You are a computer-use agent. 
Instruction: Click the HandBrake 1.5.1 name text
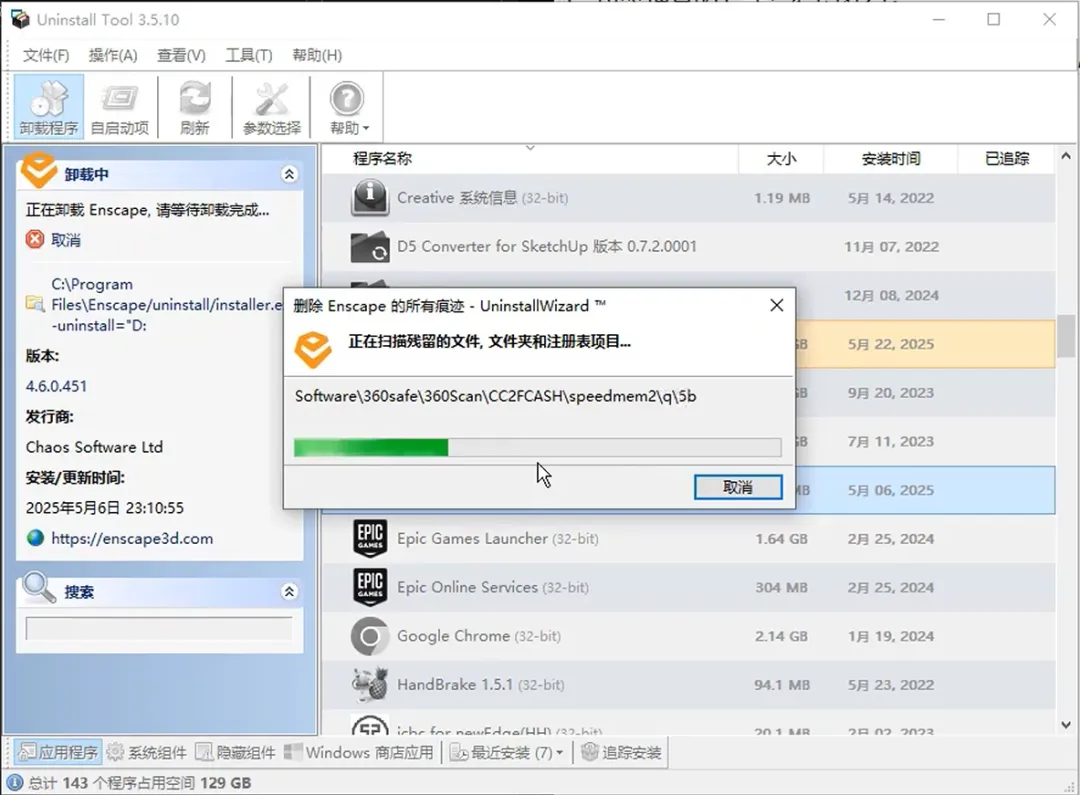(455, 684)
